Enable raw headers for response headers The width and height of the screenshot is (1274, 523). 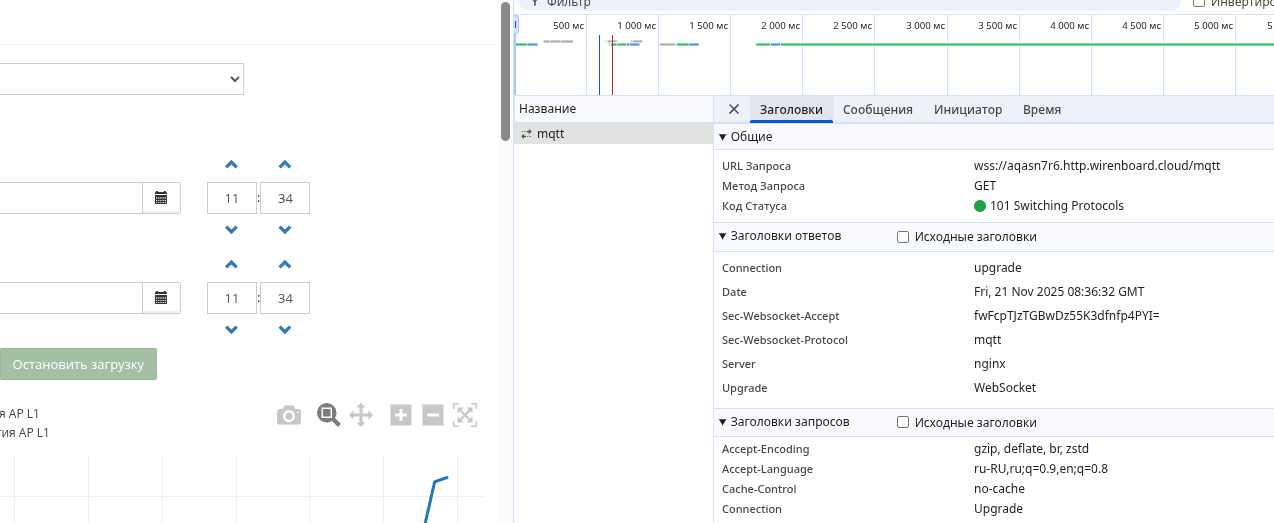[x=903, y=237]
